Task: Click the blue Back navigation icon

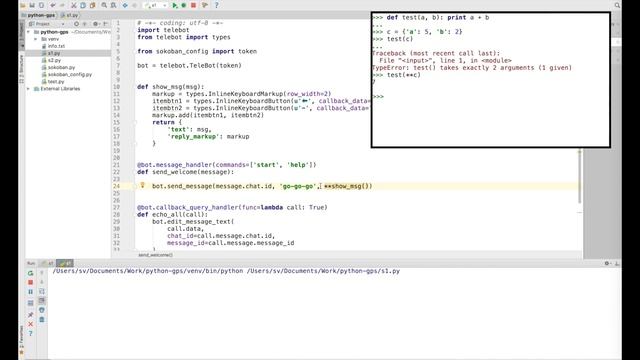Action: pyautogui.click(x=125, y=5)
